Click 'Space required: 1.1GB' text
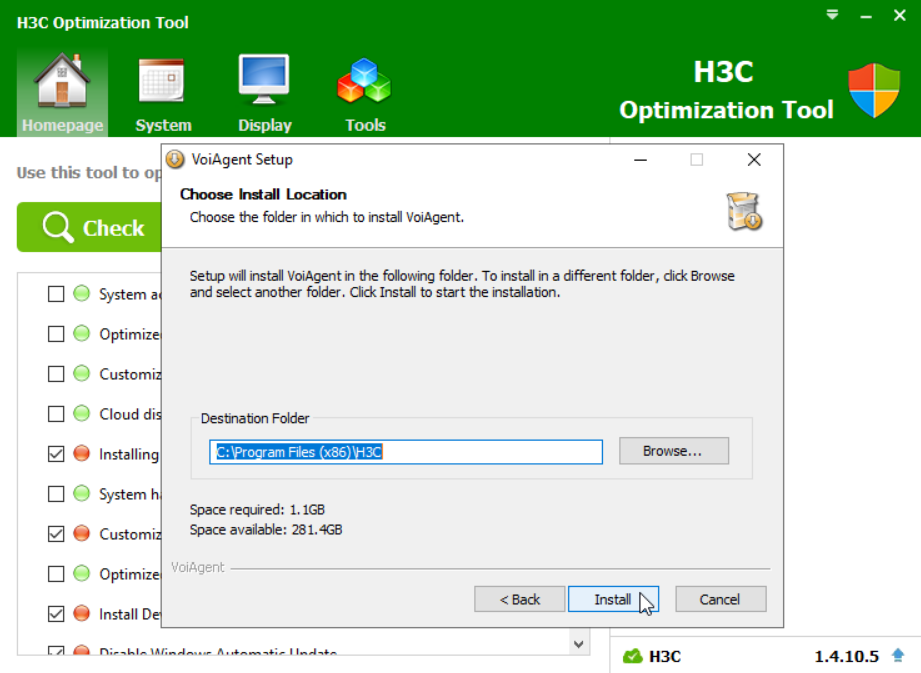The width and height of the screenshot is (921, 673). pos(257,510)
